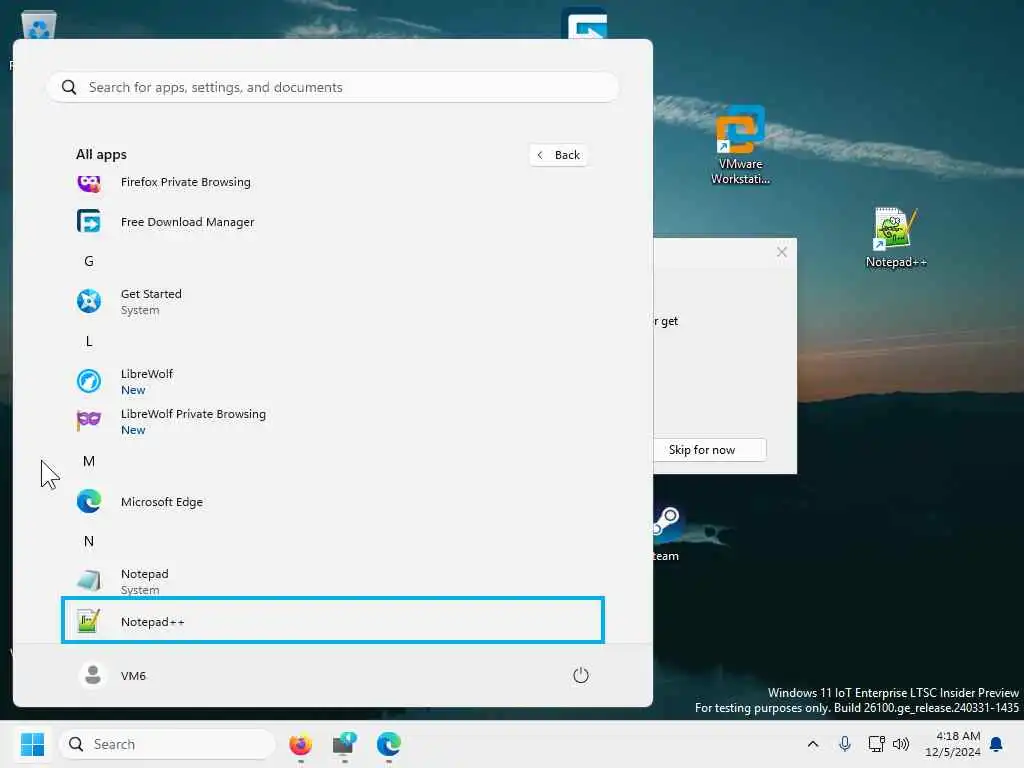Image resolution: width=1024 pixels, height=768 pixels.
Task: Open the Notepad system app
Action: (x=333, y=581)
